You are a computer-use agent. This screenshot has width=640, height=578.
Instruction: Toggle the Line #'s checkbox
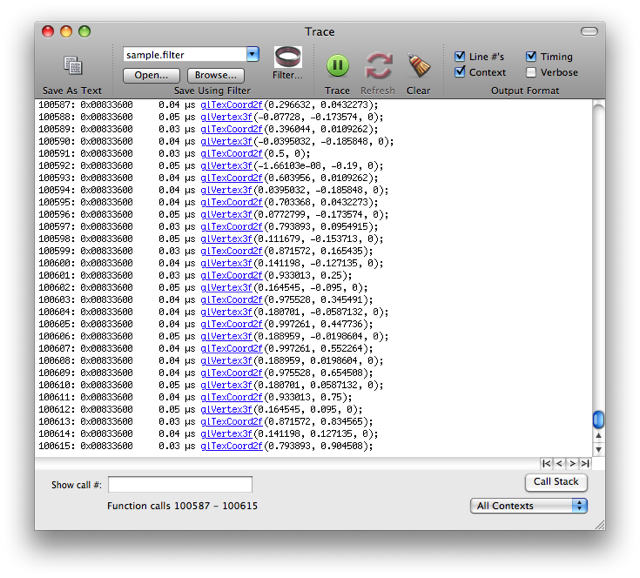tap(460, 57)
